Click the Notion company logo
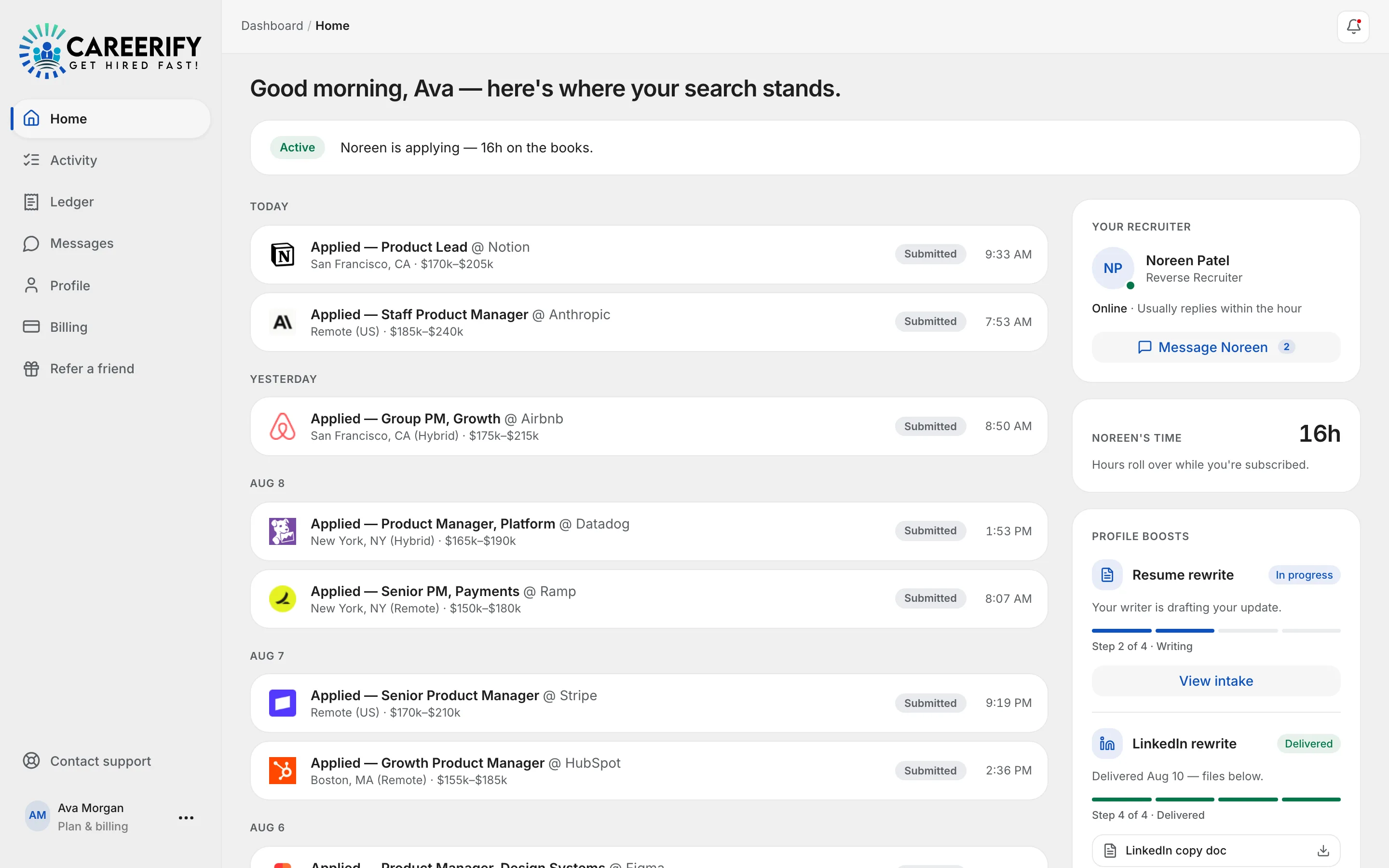The height and width of the screenshot is (868, 1389). click(283, 254)
